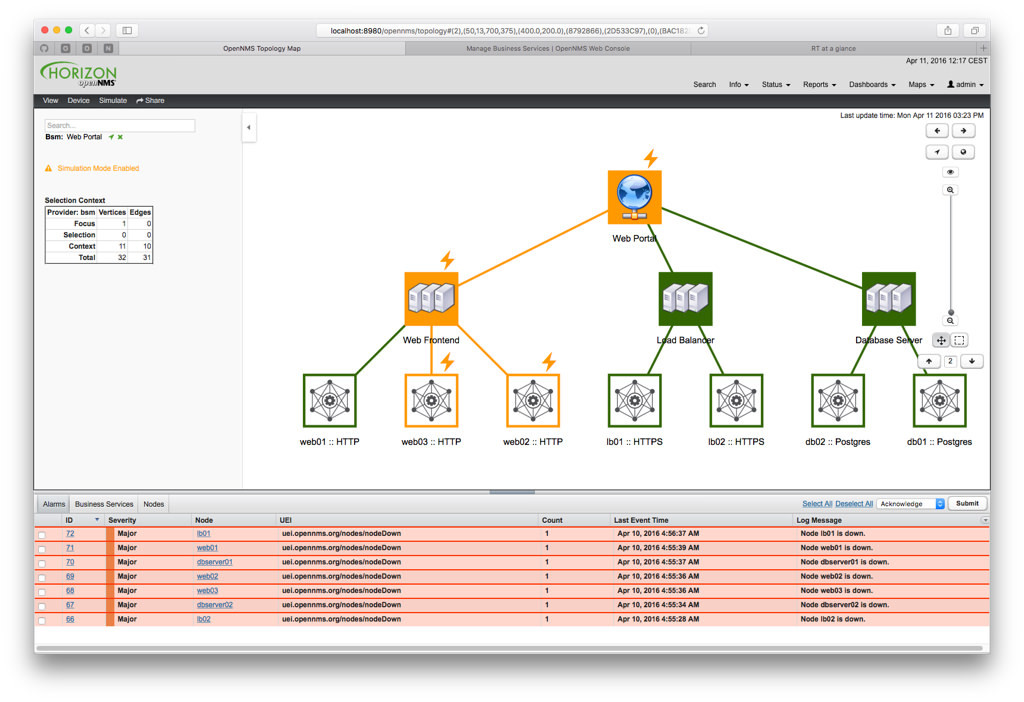Zoom in using the top magnifier icon

(x=950, y=190)
